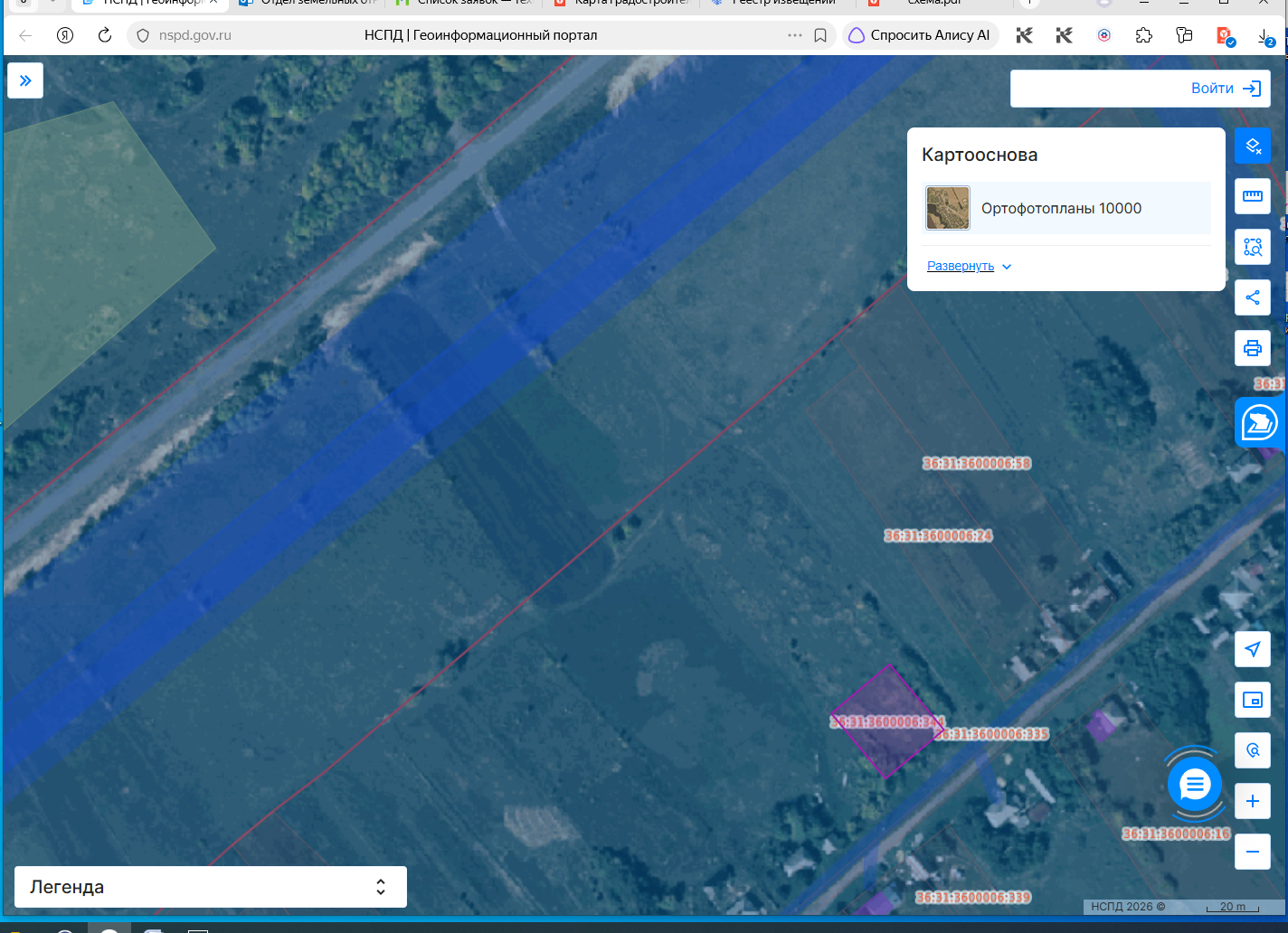The image size is (1288, 933).
Task: Select the purple highlighted land parcel
Action: click(x=886, y=721)
